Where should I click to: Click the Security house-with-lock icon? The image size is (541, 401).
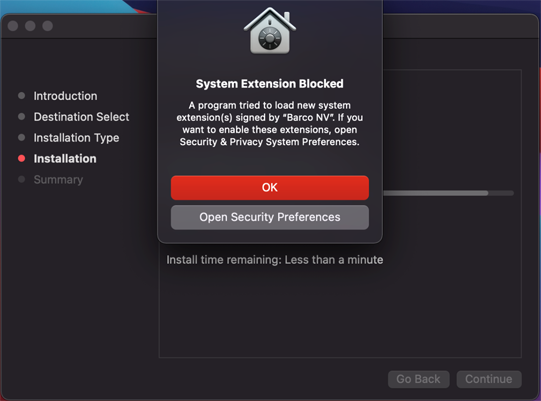click(x=269, y=31)
